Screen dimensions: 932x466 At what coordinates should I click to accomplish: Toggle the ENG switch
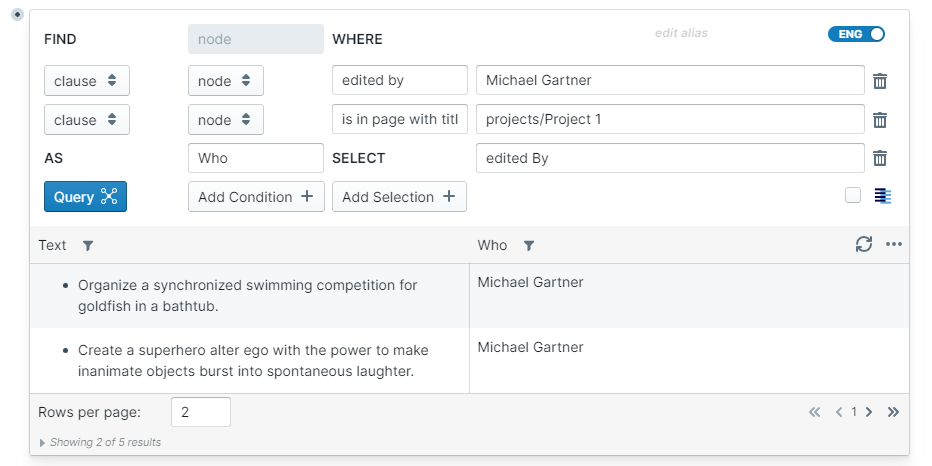[x=856, y=34]
